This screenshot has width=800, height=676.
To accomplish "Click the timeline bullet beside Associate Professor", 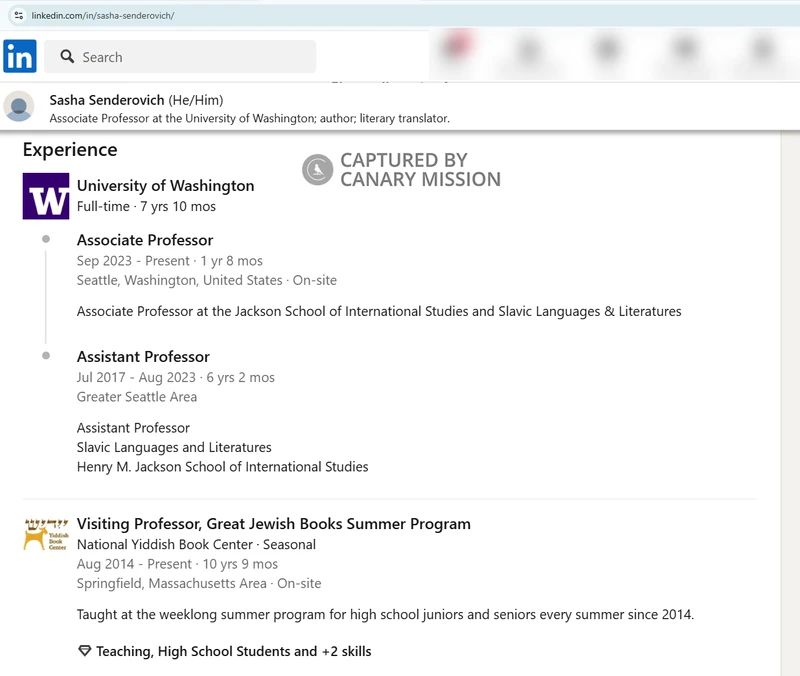I will click(46, 240).
